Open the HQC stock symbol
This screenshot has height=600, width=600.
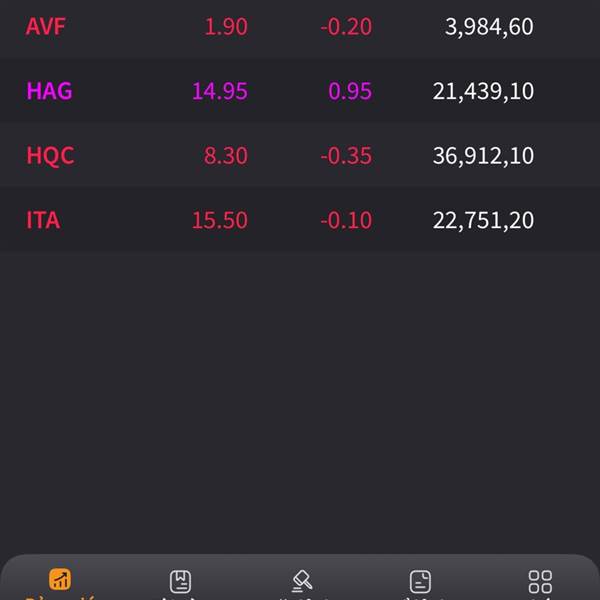[x=50, y=156]
